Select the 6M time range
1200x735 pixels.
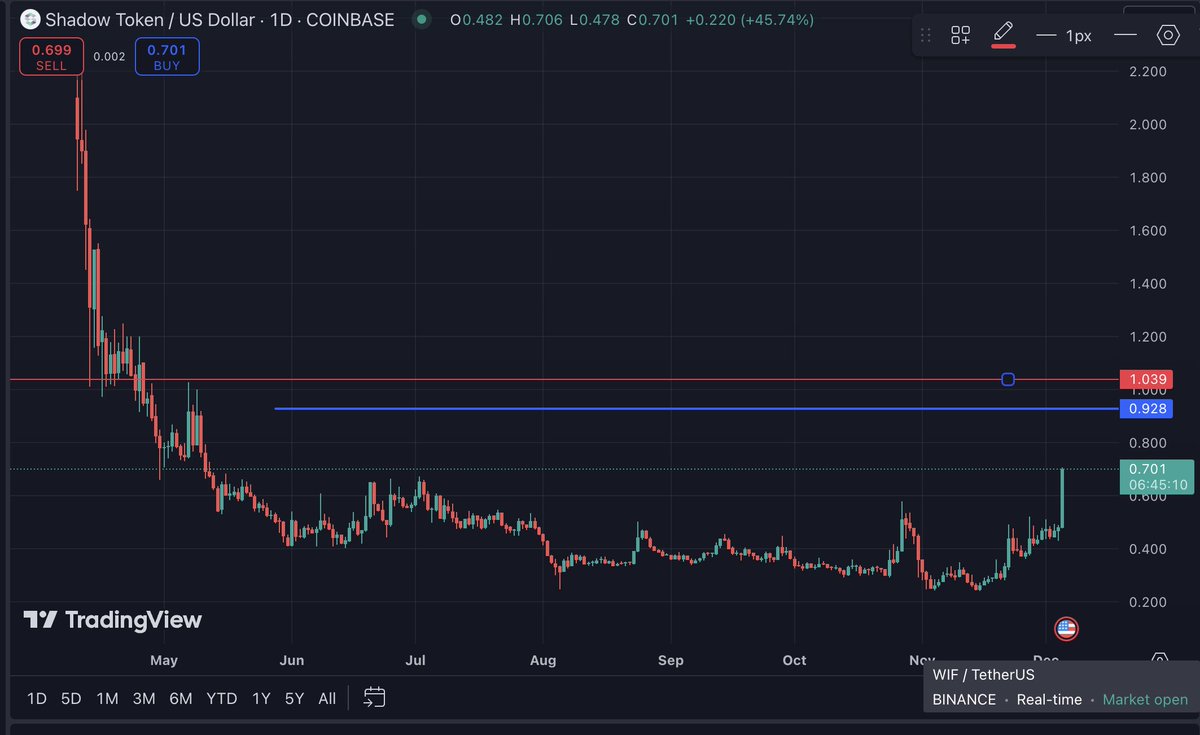coord(181,699)
